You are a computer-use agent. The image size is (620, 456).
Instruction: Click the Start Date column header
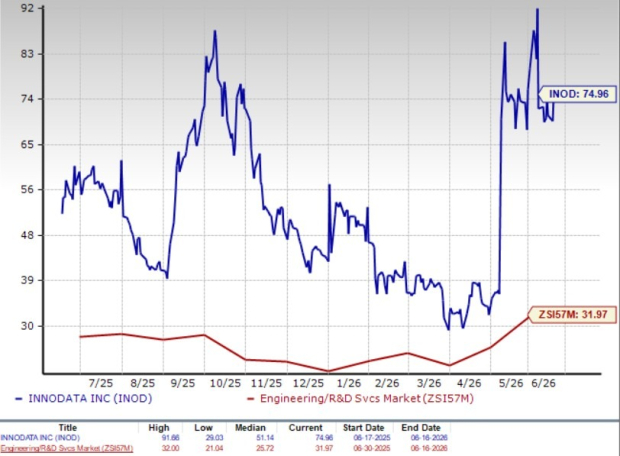363,428
